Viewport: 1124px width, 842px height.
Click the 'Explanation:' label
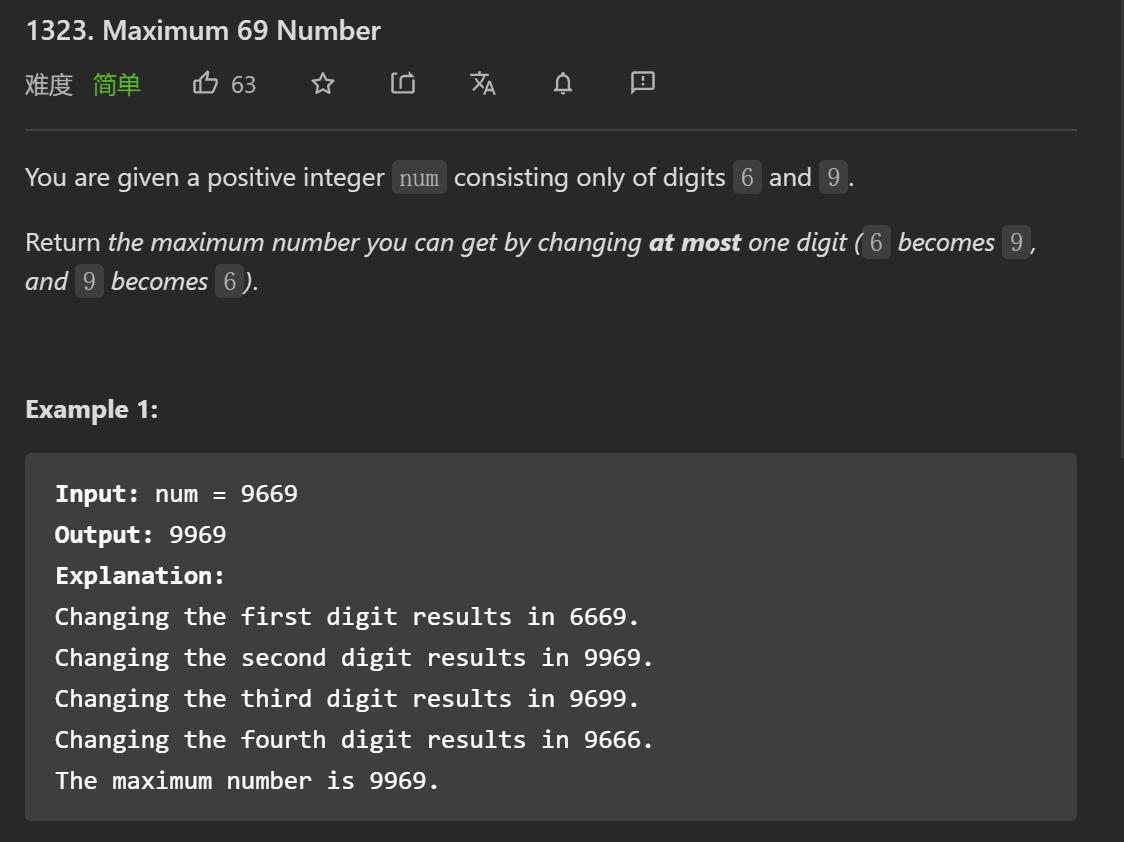click(x=140, y=576)
